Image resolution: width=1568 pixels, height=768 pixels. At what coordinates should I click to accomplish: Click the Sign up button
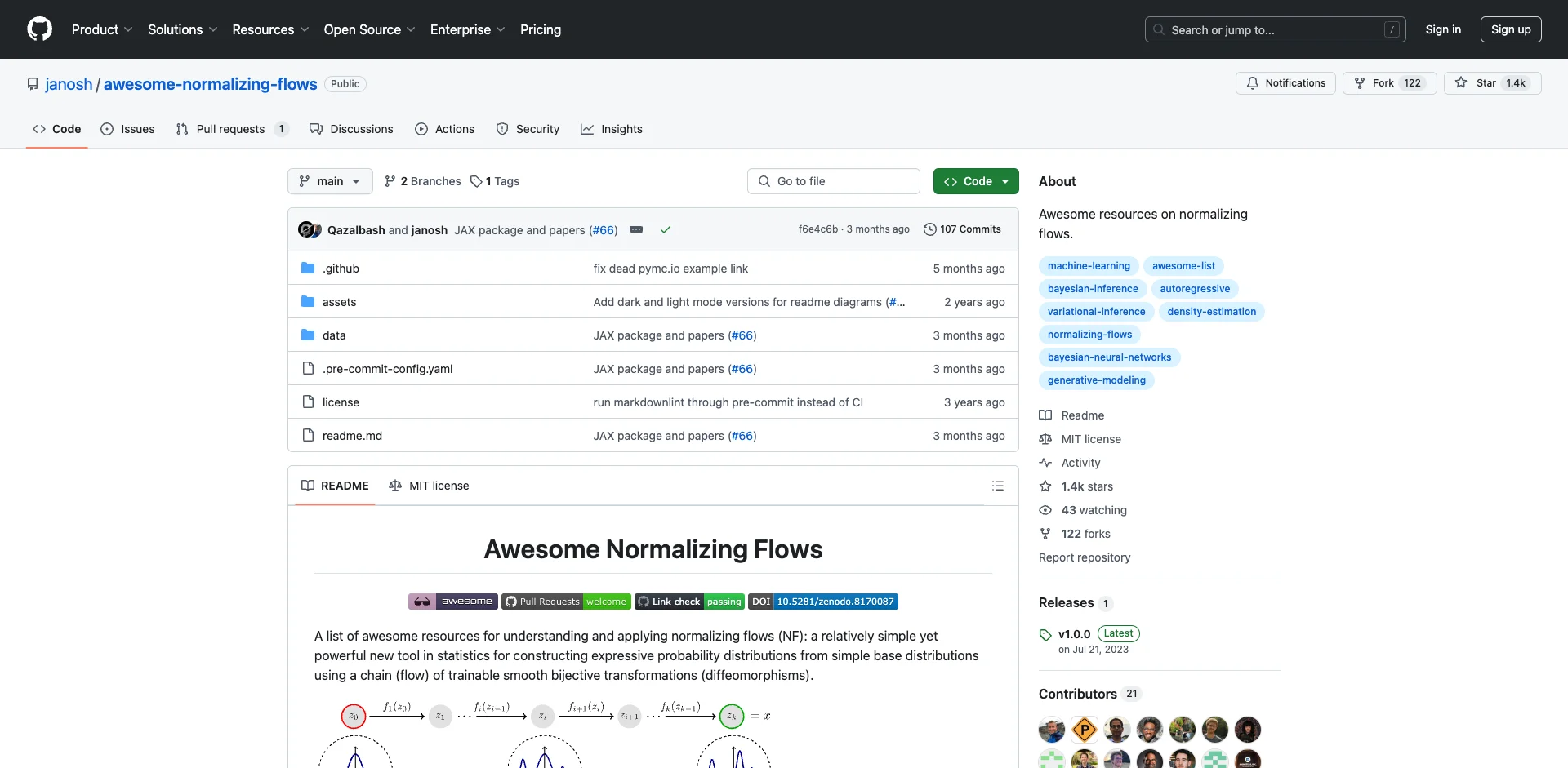tap(1511, 29)
